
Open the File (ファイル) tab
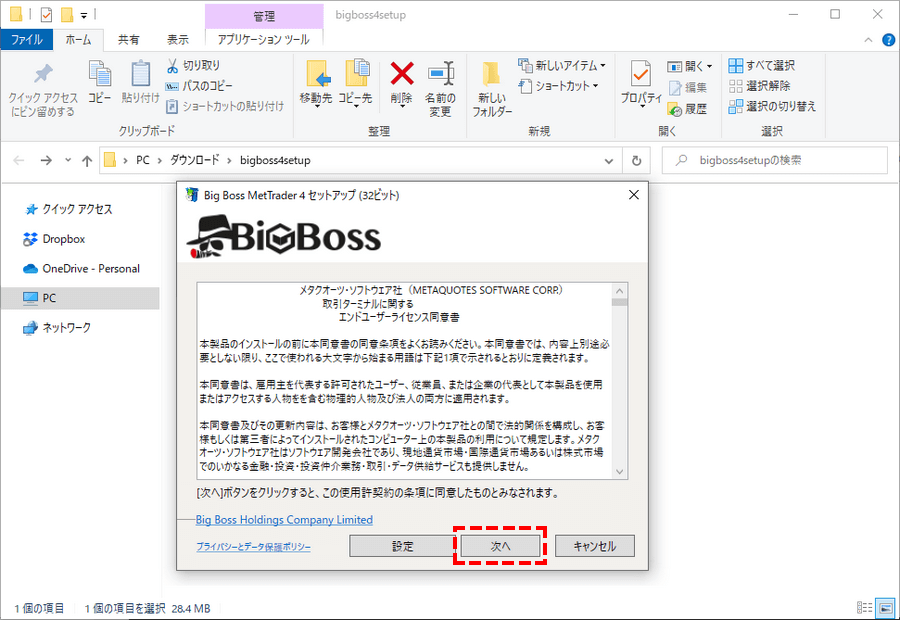27,40
